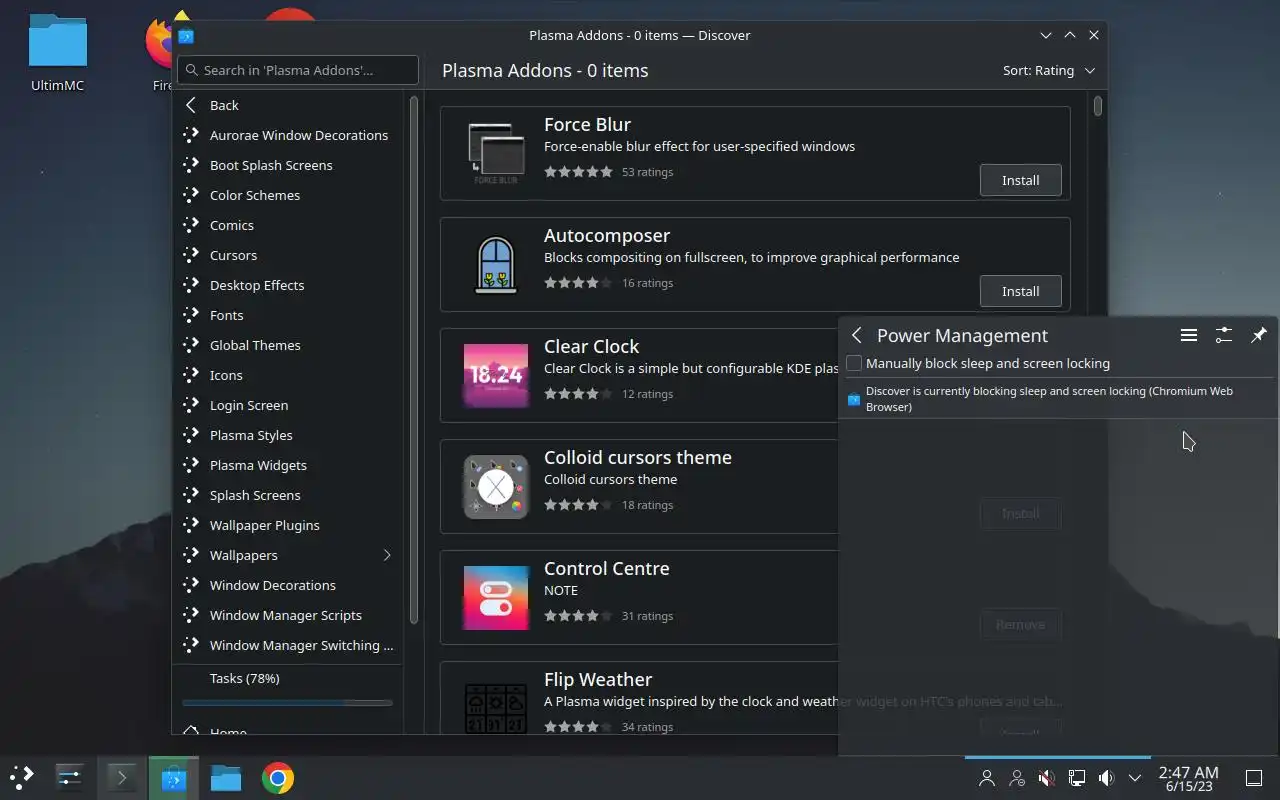The height and width of the screenshot is (800, 1280).
Task: Expand the Wallpapers category chevron
Action: point(387,555)
